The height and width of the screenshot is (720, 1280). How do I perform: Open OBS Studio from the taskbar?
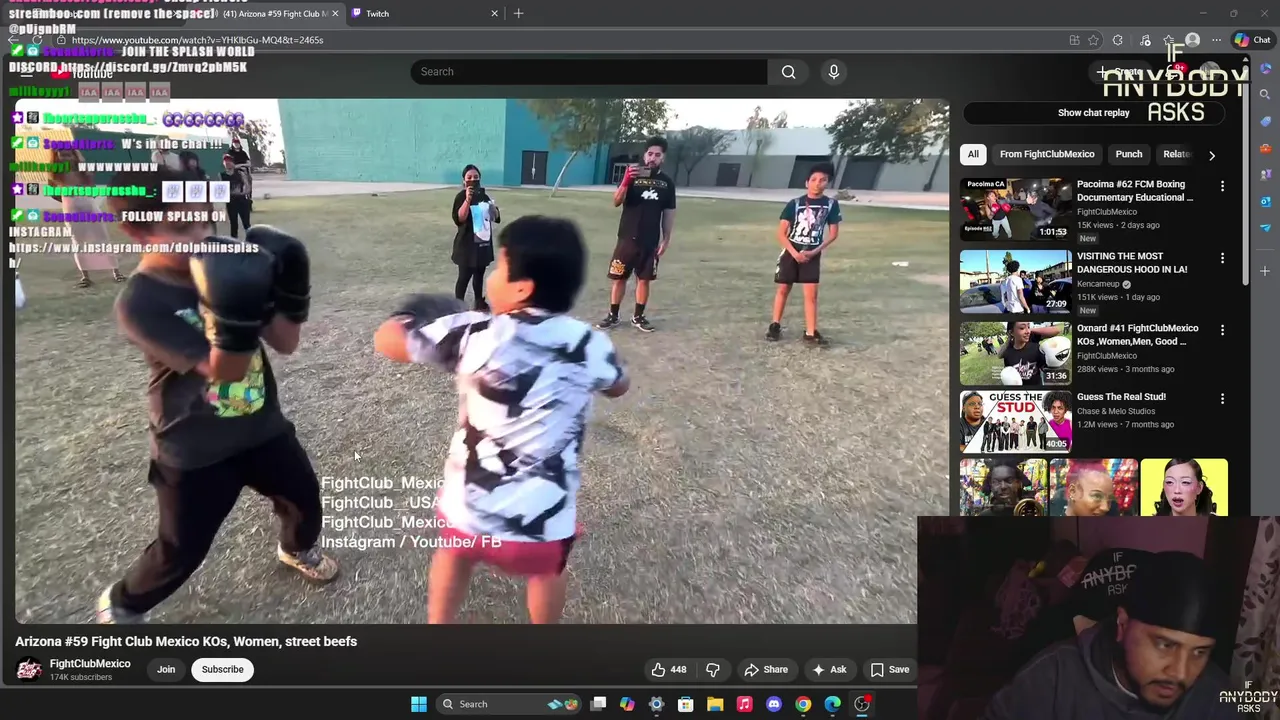coord(862,704)
